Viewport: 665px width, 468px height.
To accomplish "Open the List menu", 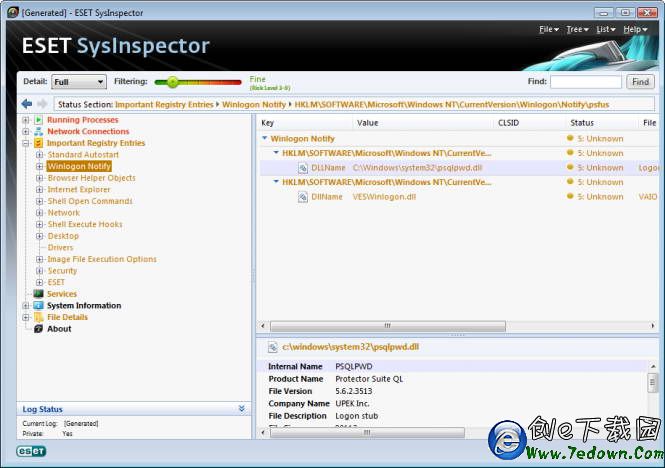I will pos(605,29).
